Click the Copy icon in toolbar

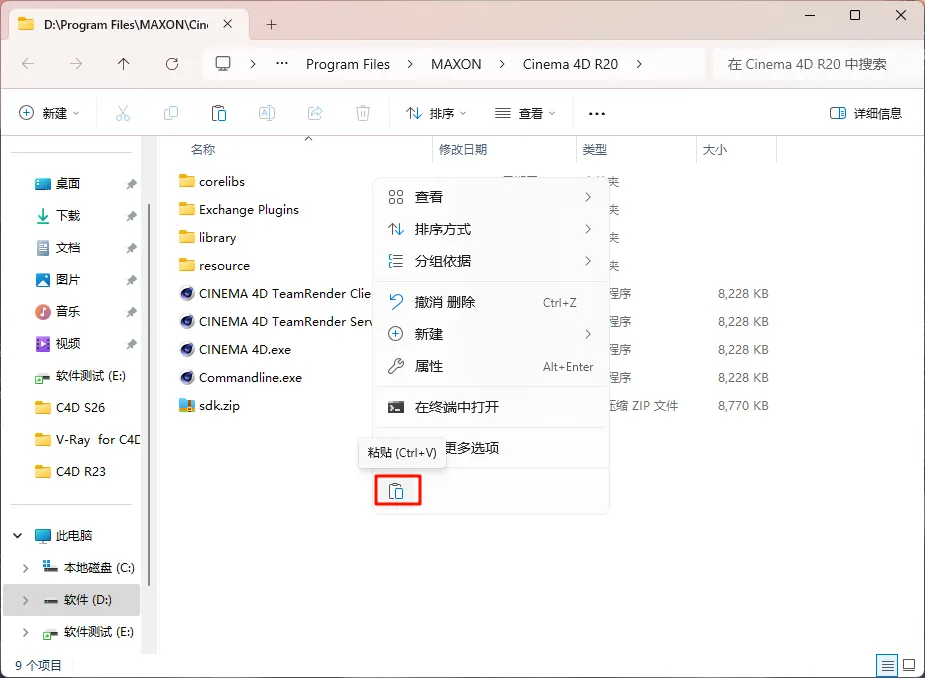point(170,113)
